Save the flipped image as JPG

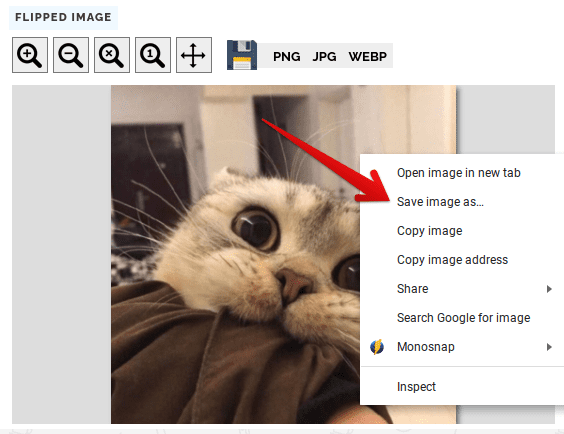coord(324,56)
